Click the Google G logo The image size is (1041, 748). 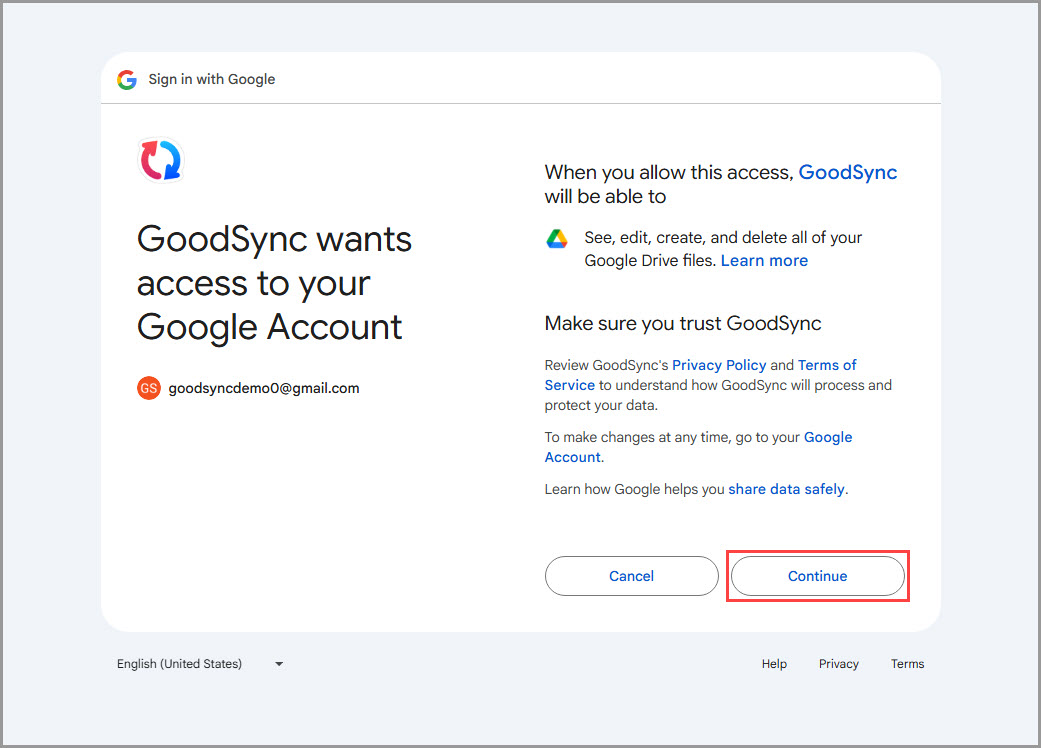pos(127,80)
